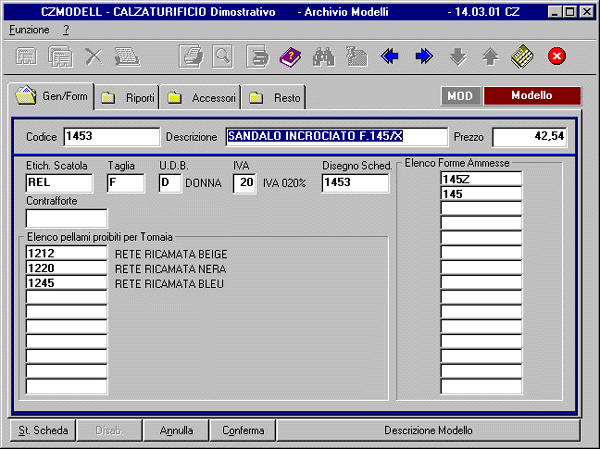Click the Descrizione Modello status bar

click(428, 430)
